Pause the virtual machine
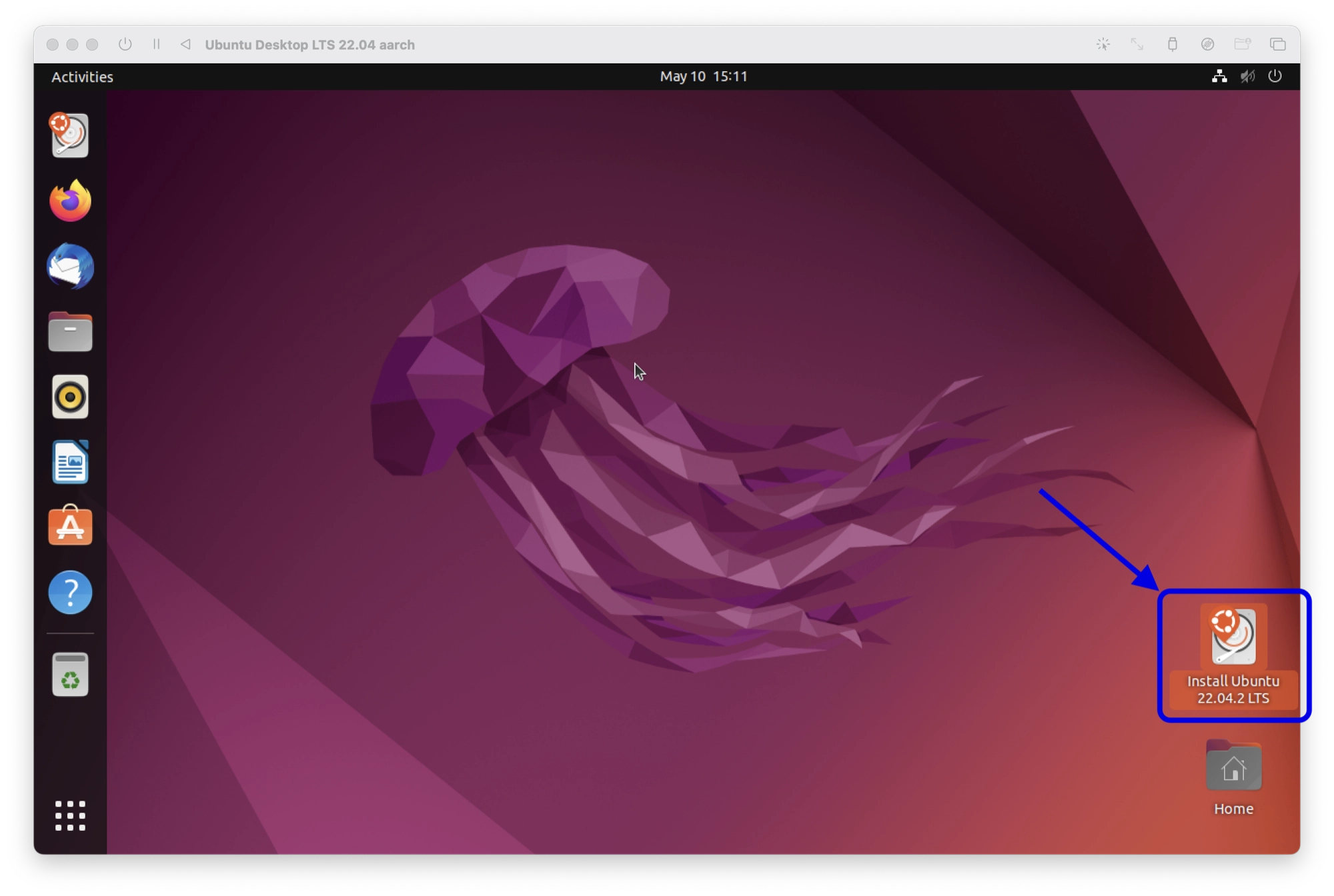The height and width of the screenshot is (896, 1334). 156,44
